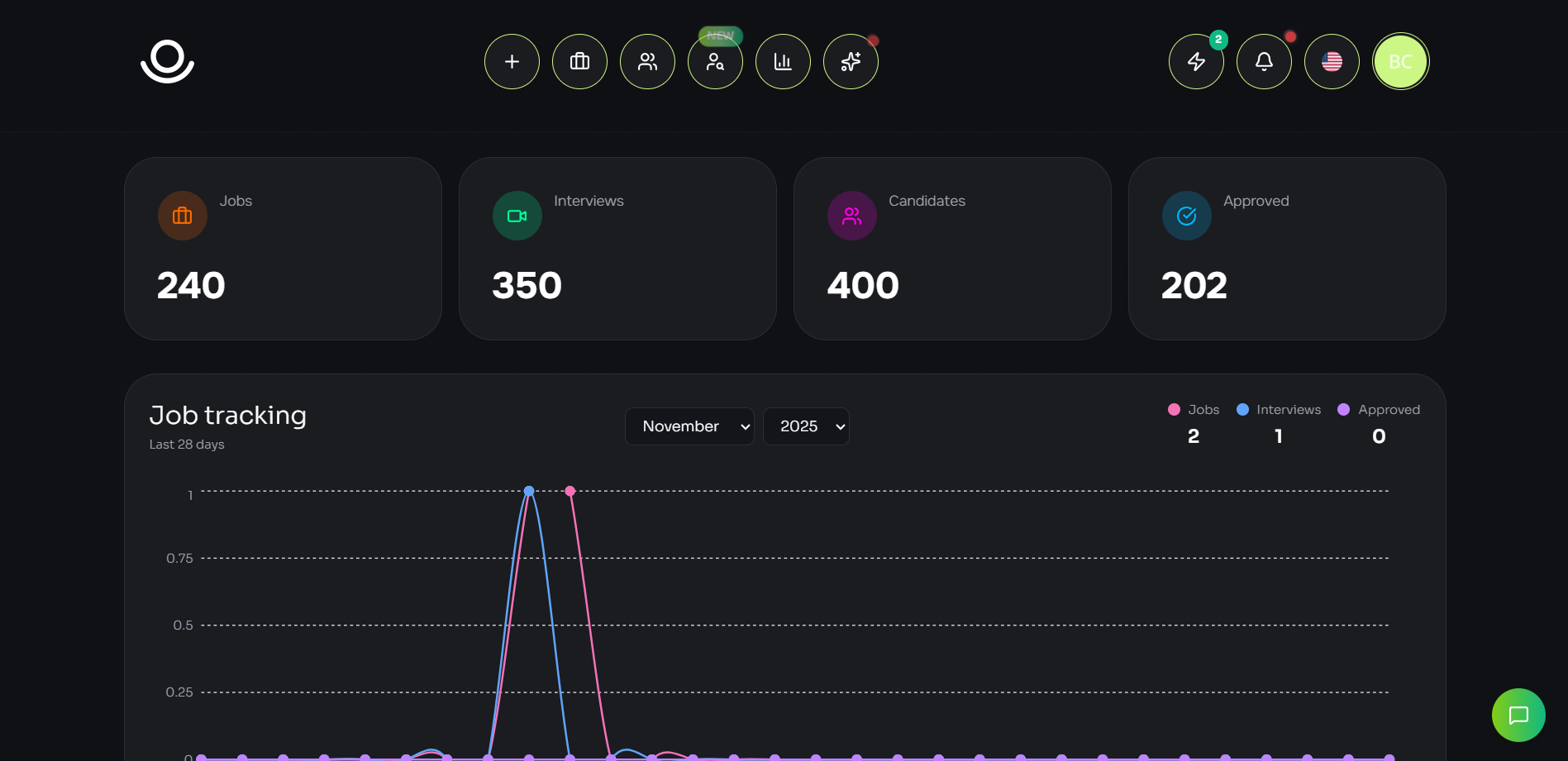The image size is (1568, 761).
Task: Select the briefcase Jobs icon
Action: click(579, 61)
